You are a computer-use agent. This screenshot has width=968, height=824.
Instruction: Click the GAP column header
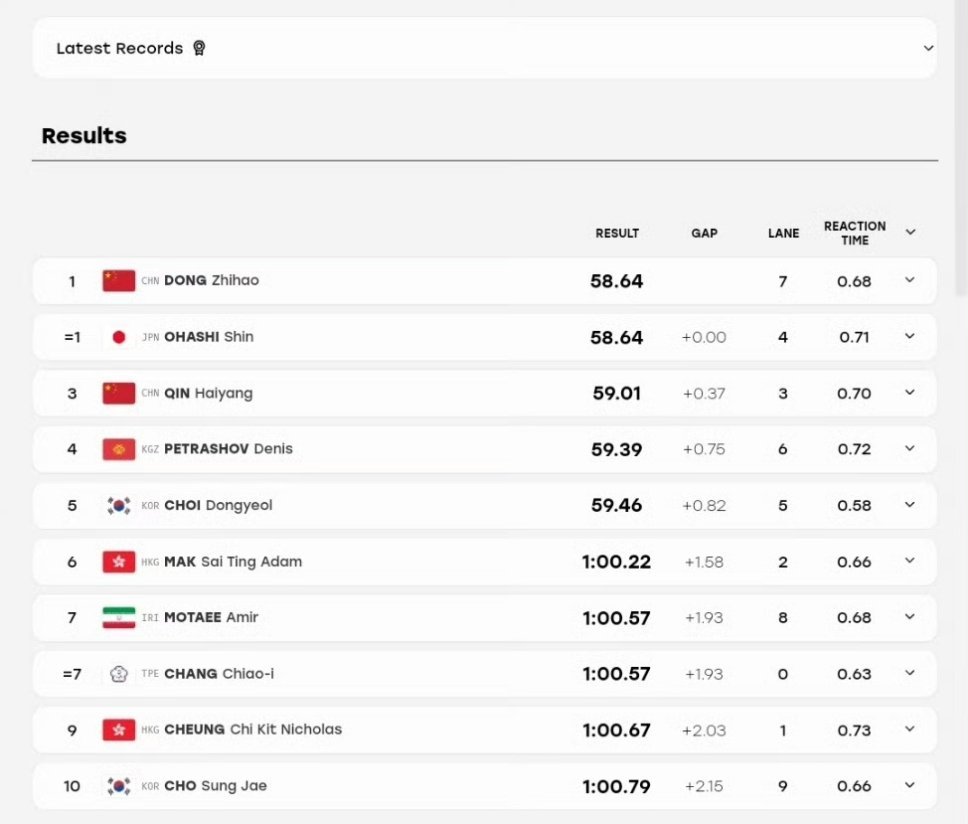click(704, 233)
